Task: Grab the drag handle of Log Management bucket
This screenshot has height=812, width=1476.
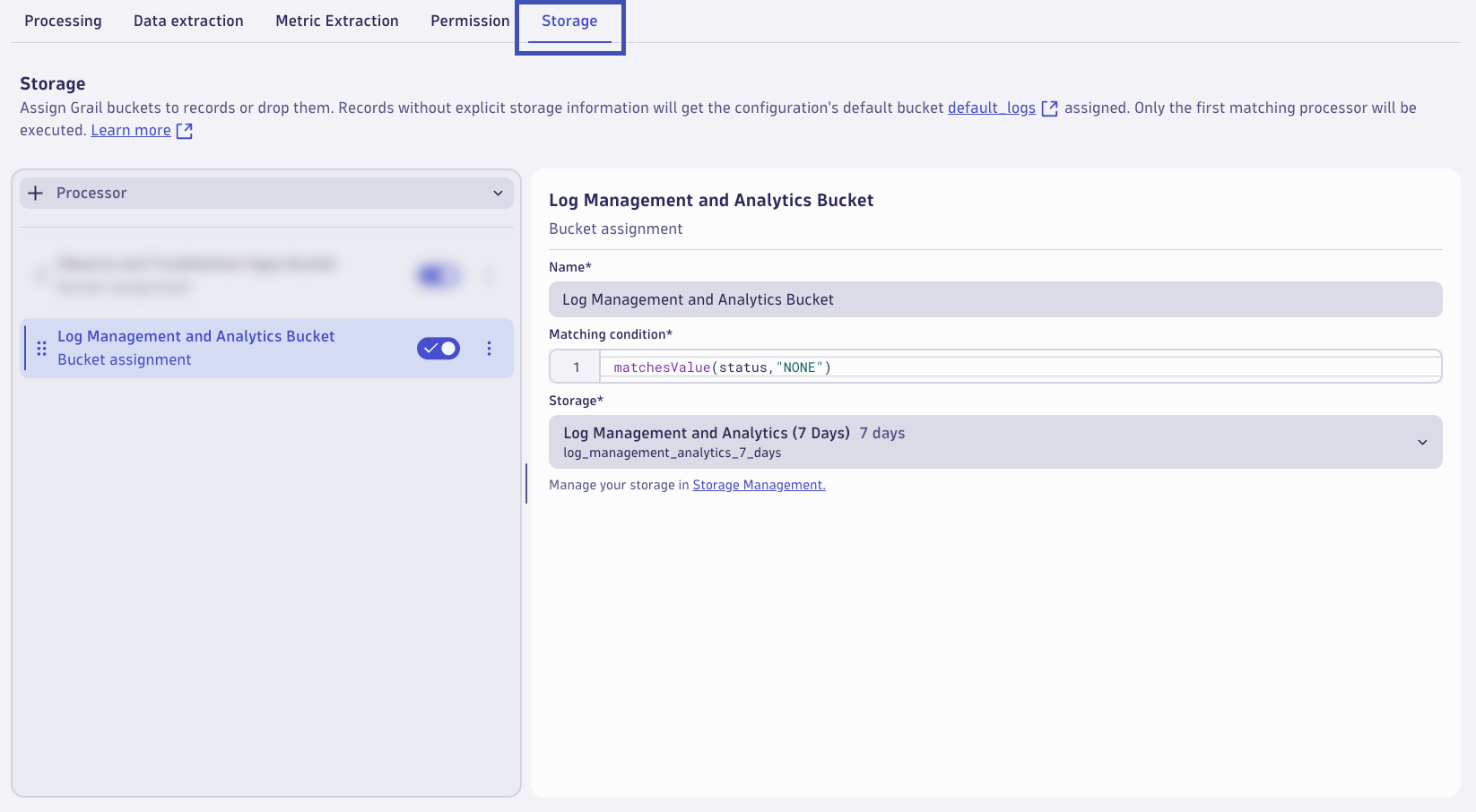Action: point(41,349)
